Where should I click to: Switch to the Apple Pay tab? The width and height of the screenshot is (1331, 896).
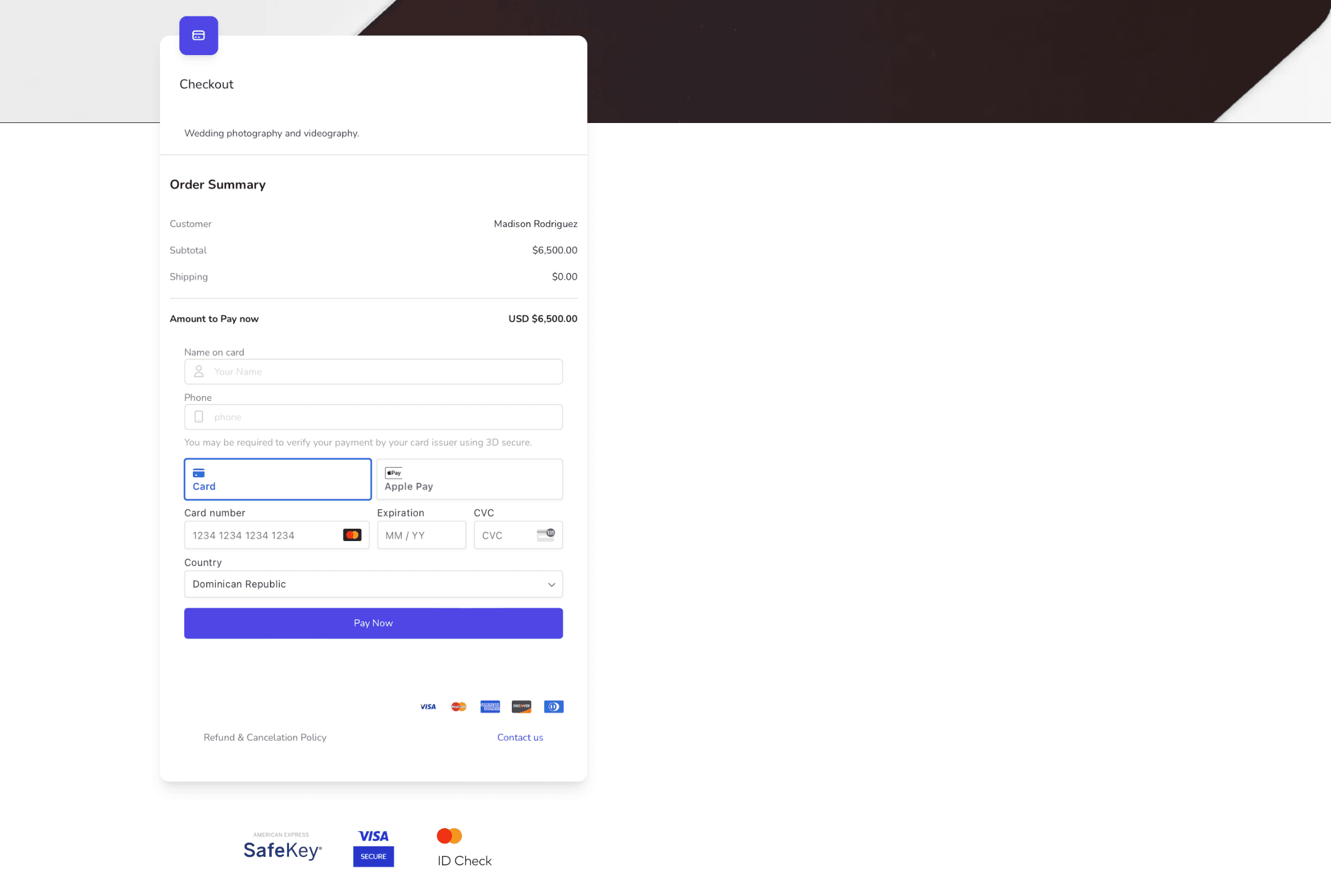[x=469, y=479]
